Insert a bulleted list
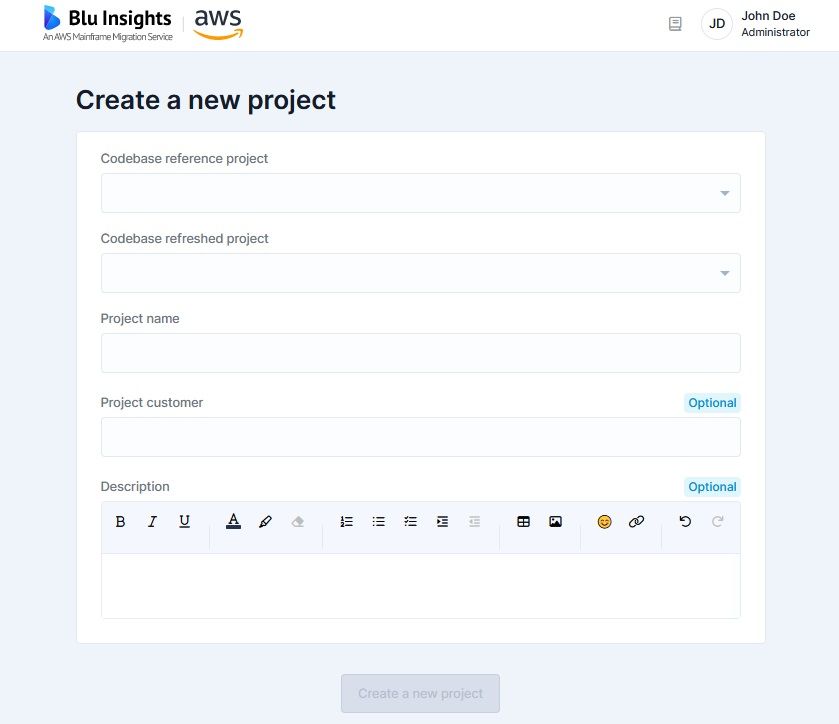Screen dimensions: 839x724 (x=378, y=521)
